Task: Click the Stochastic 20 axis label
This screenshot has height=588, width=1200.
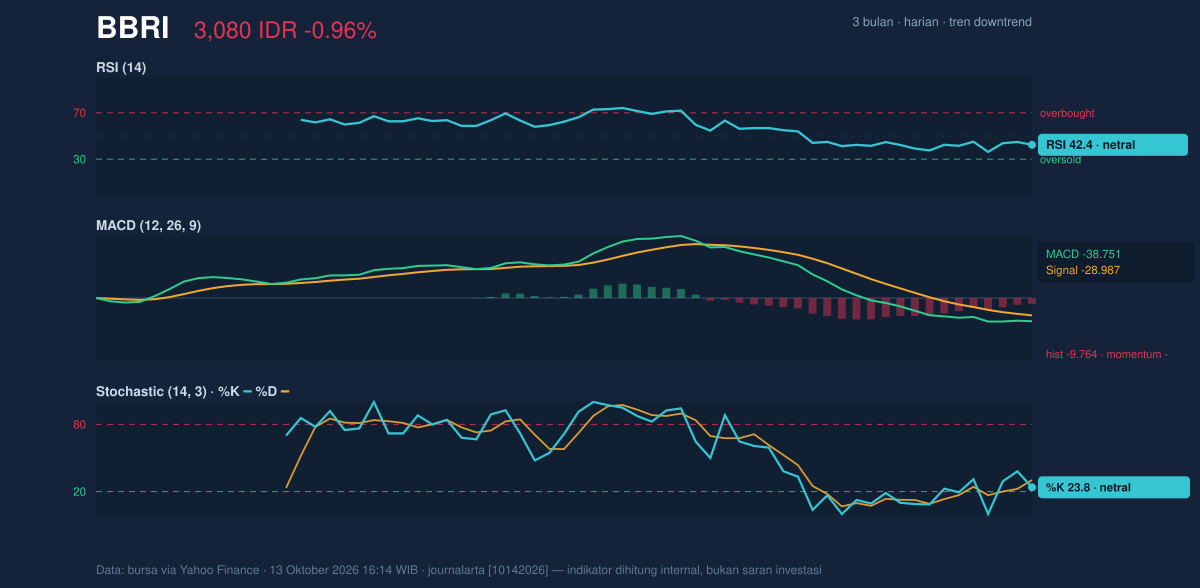Action: tap(80, 492)
